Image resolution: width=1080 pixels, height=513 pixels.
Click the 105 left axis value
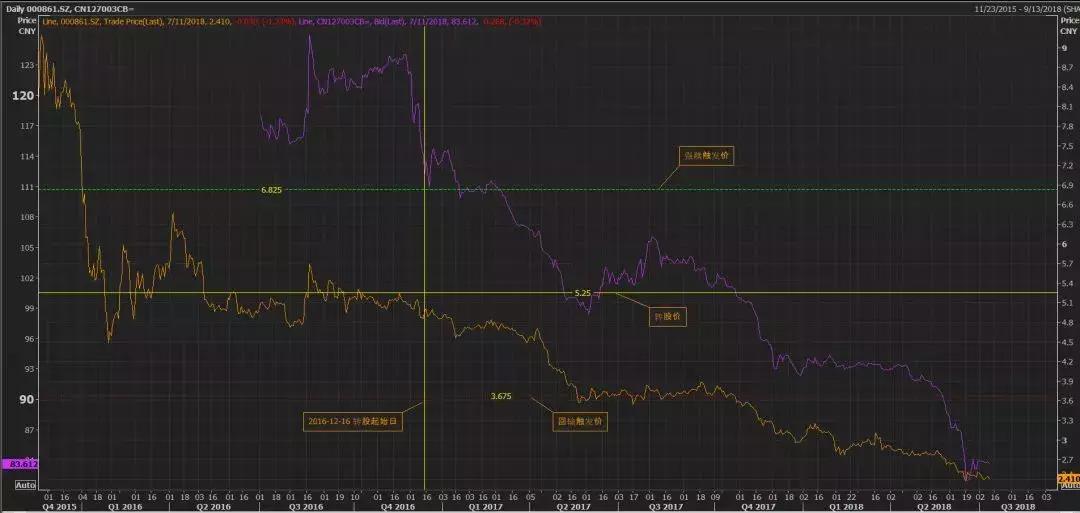(28, 247)
